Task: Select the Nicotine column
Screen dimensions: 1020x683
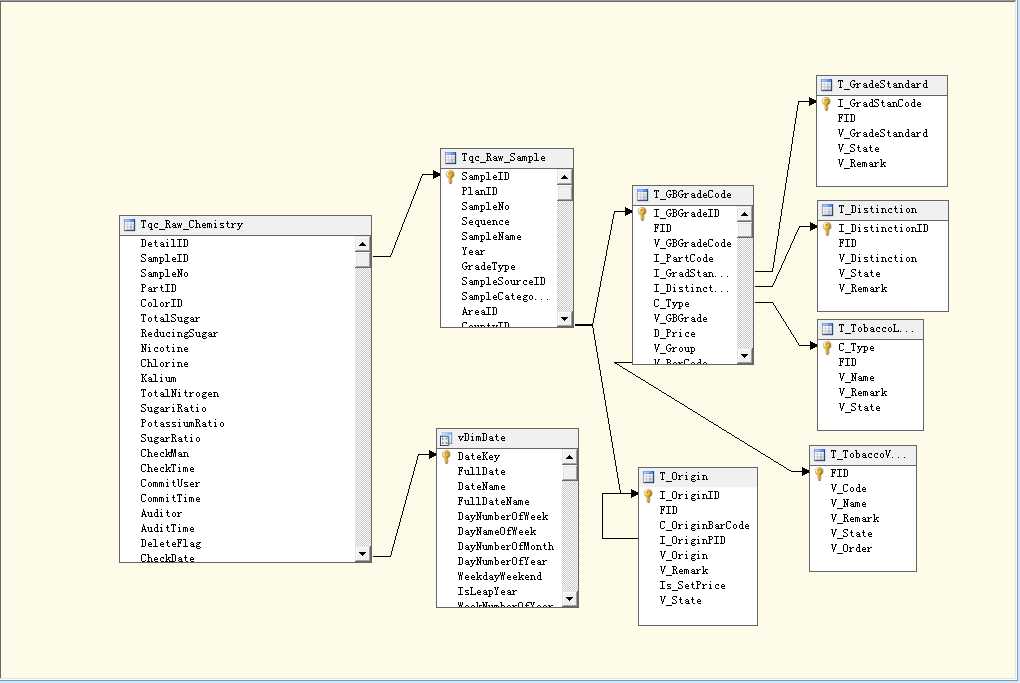Action: coord(165,348)
